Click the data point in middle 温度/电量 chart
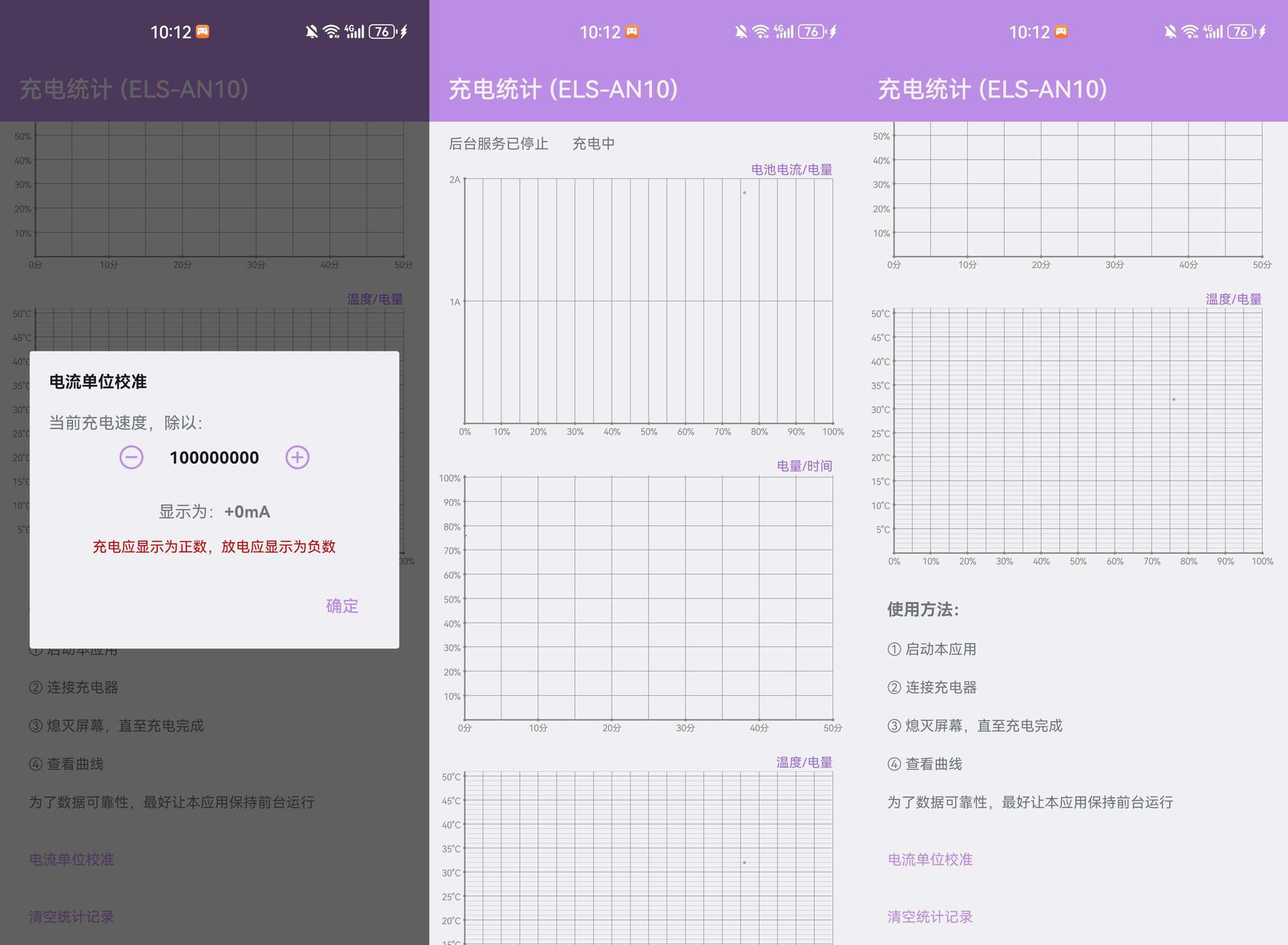 tap(744, 863)
